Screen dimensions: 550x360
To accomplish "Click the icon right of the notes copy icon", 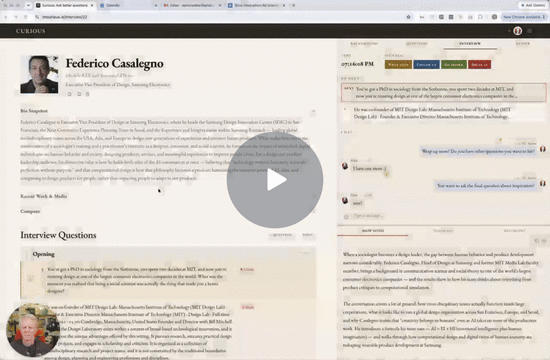I will click(544, 241).
